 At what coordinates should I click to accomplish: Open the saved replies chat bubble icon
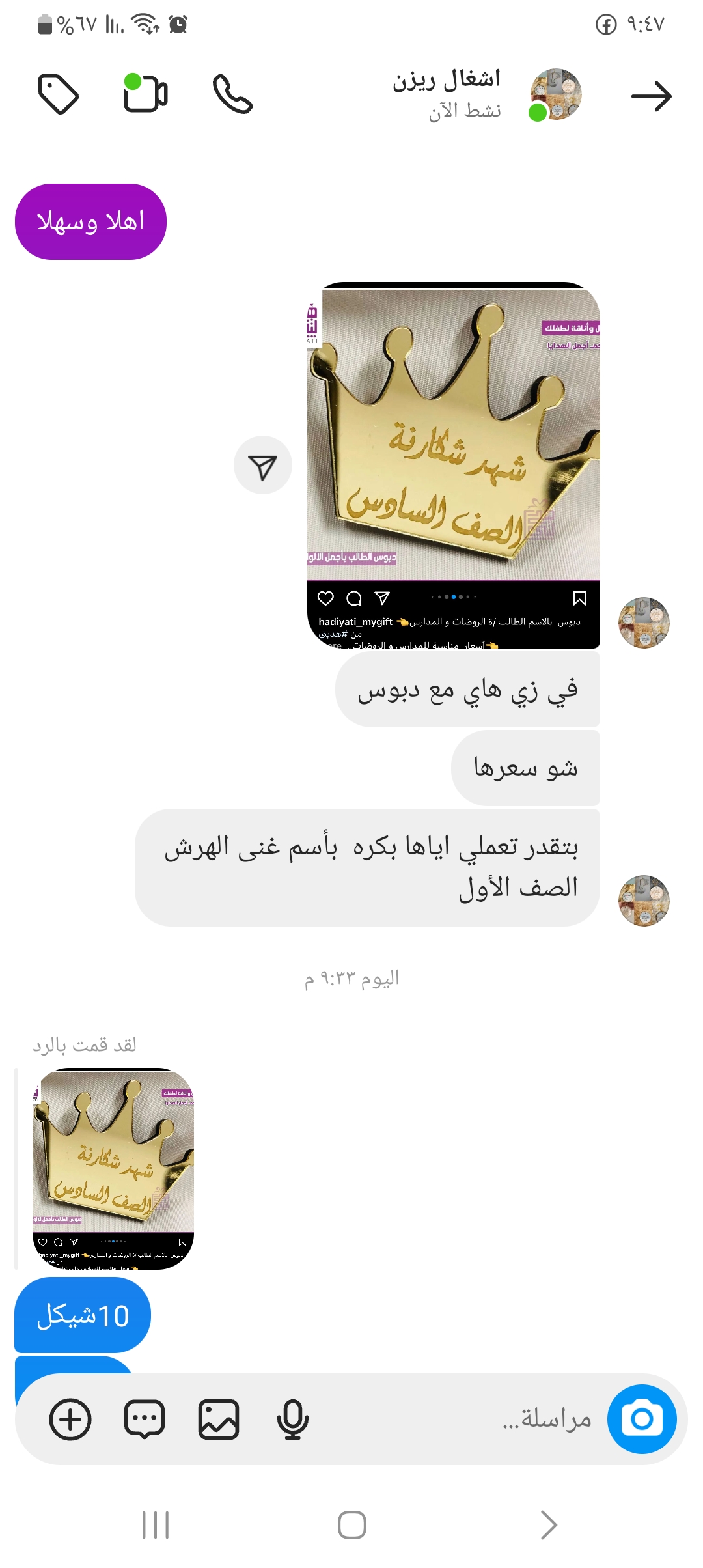[x=145, y=1420]
